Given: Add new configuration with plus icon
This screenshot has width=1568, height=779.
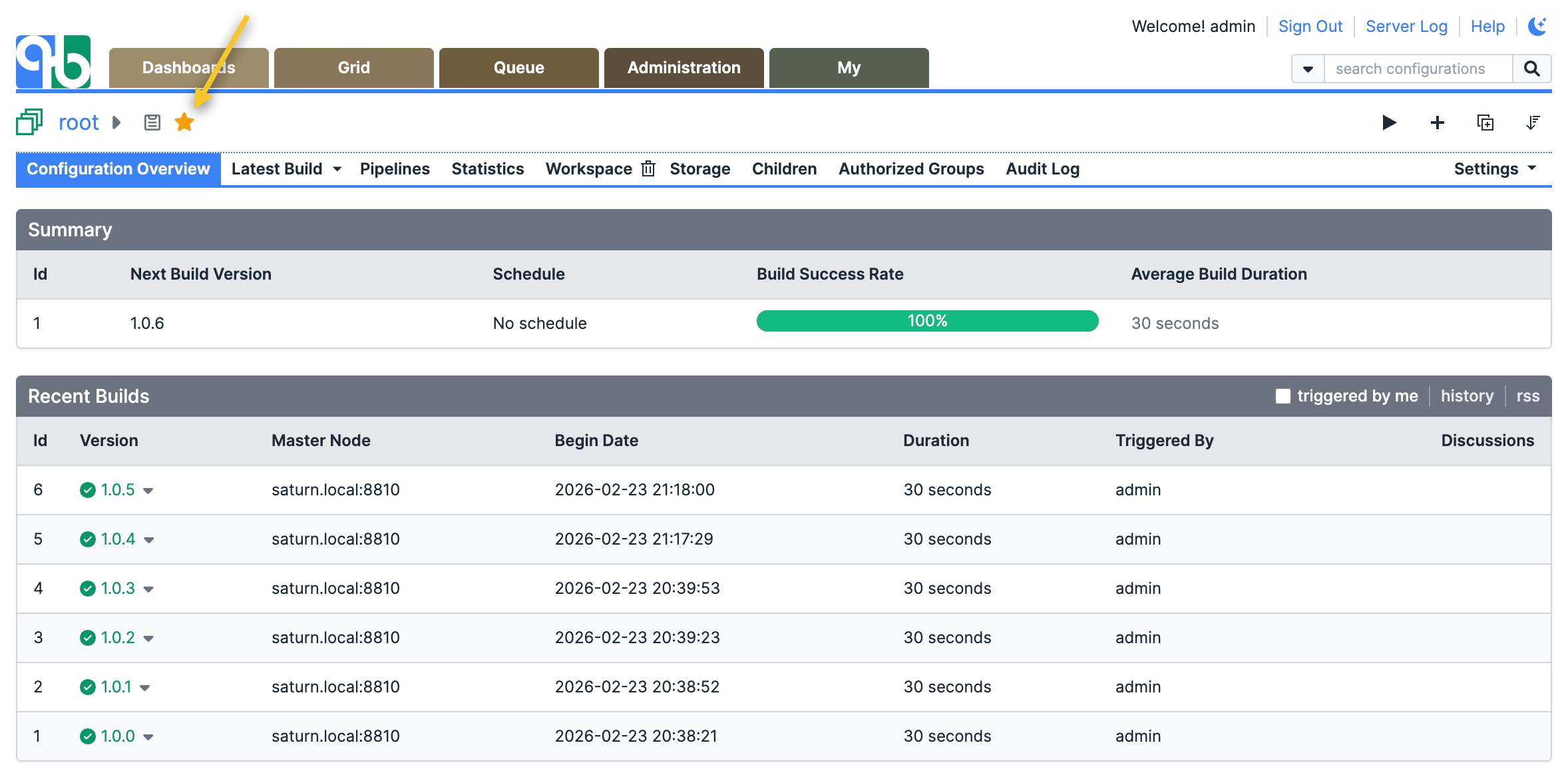Looking at the screenshot, I should pos(1437,123).
